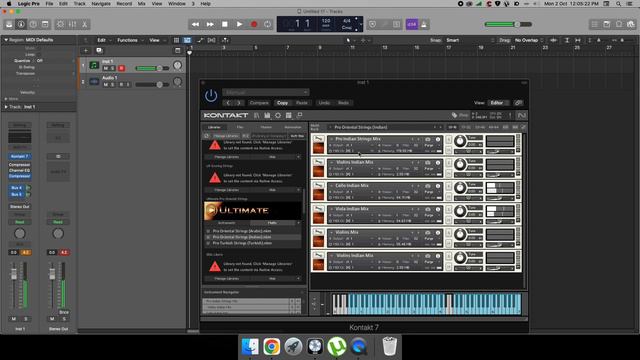Start playback with the Play button
The width and height of the screenshot is (640, 360).
click(x=239, y=24)
